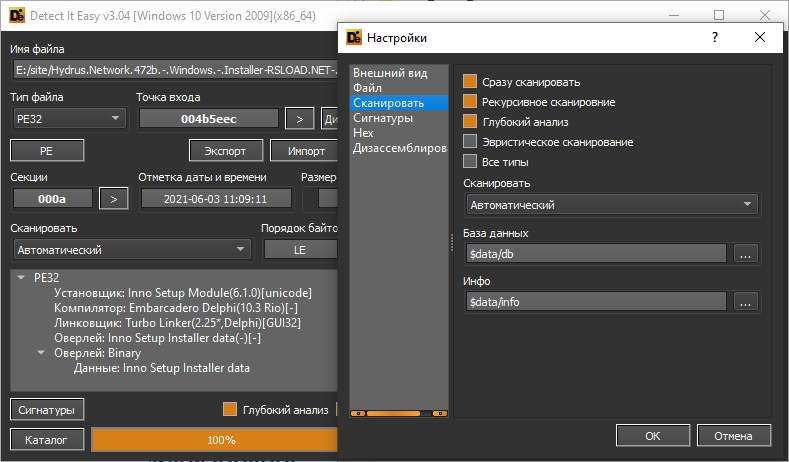The width and height of the screenshot is (789, 462).
Task: Open Тип файла PE32 dropdown
Action: click(x=69, y=119)
